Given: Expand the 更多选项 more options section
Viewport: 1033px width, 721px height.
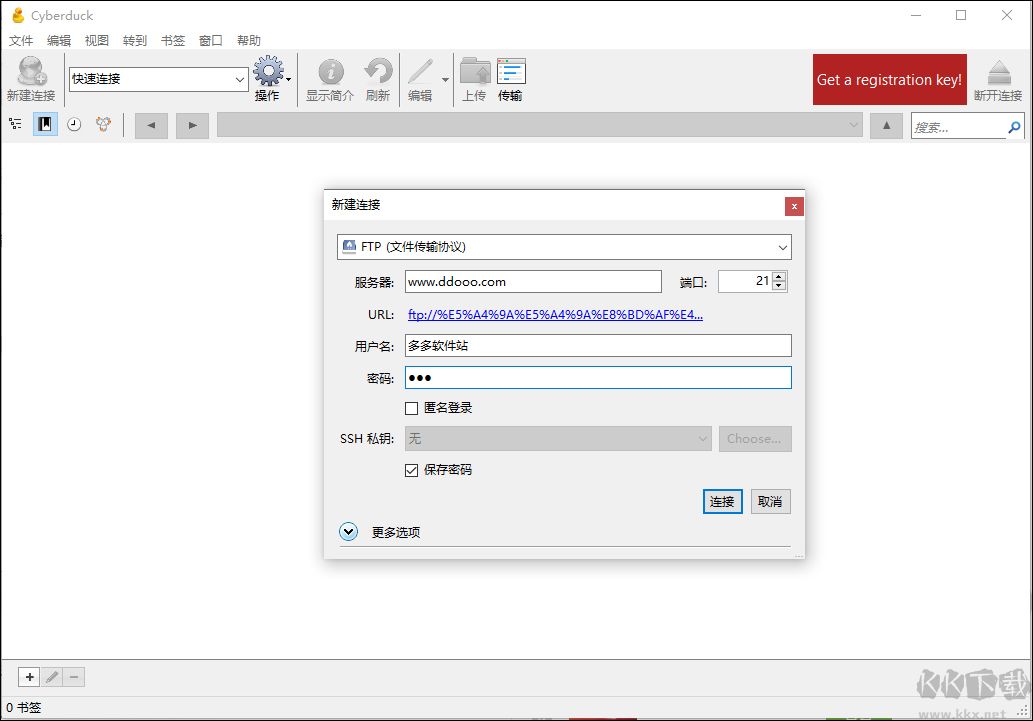Looking at the screenshot, I should [x=349, y=532].
